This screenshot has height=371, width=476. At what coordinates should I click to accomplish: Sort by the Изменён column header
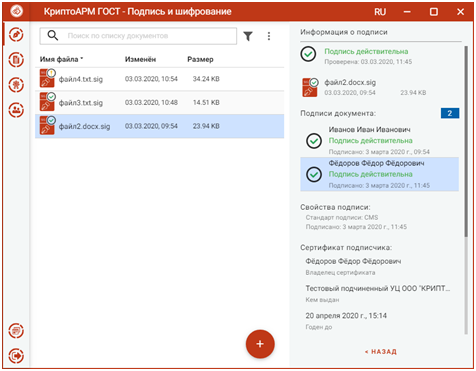coord(140,59)
